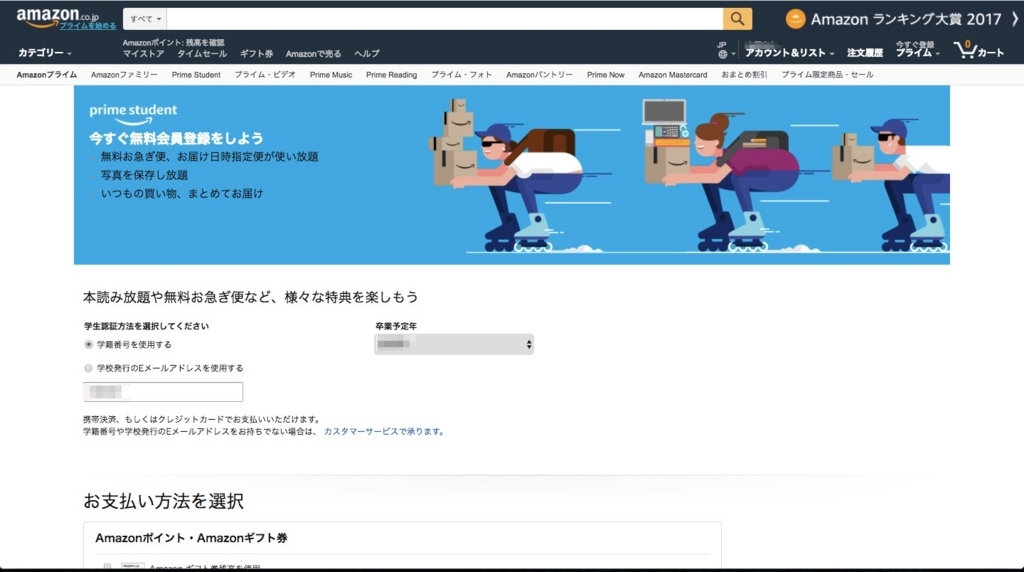The width and height of the screenshot is (1024, 572).
Task: Click the main search text field
Action: [x=445, y=19]
